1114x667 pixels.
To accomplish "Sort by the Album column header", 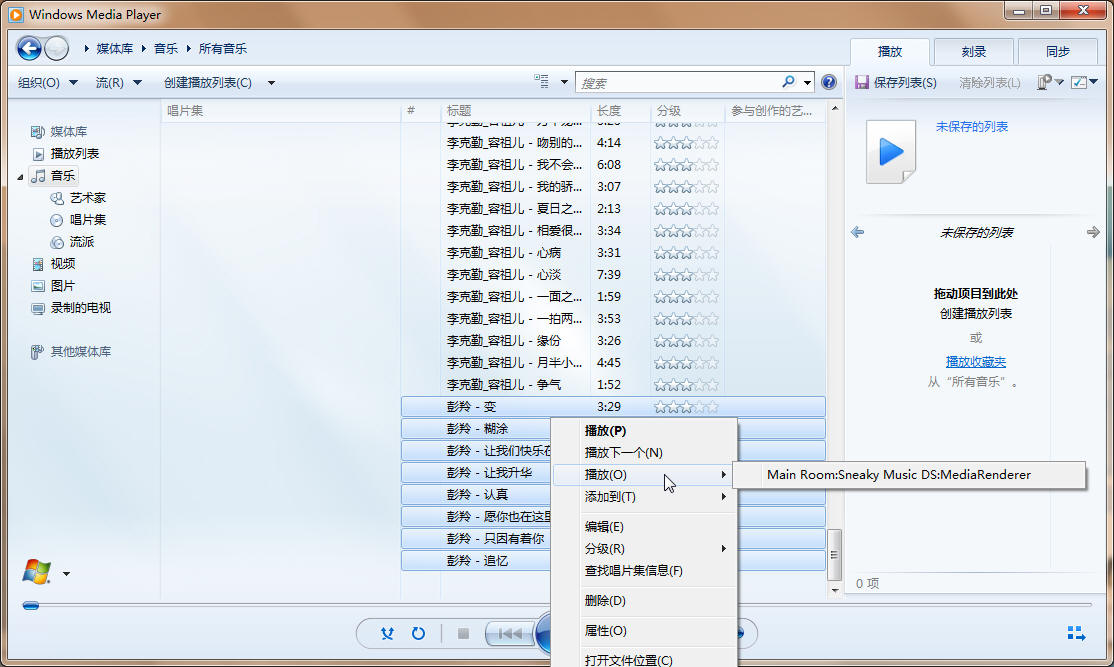I will pyautogui.click(x=281, y=111).
